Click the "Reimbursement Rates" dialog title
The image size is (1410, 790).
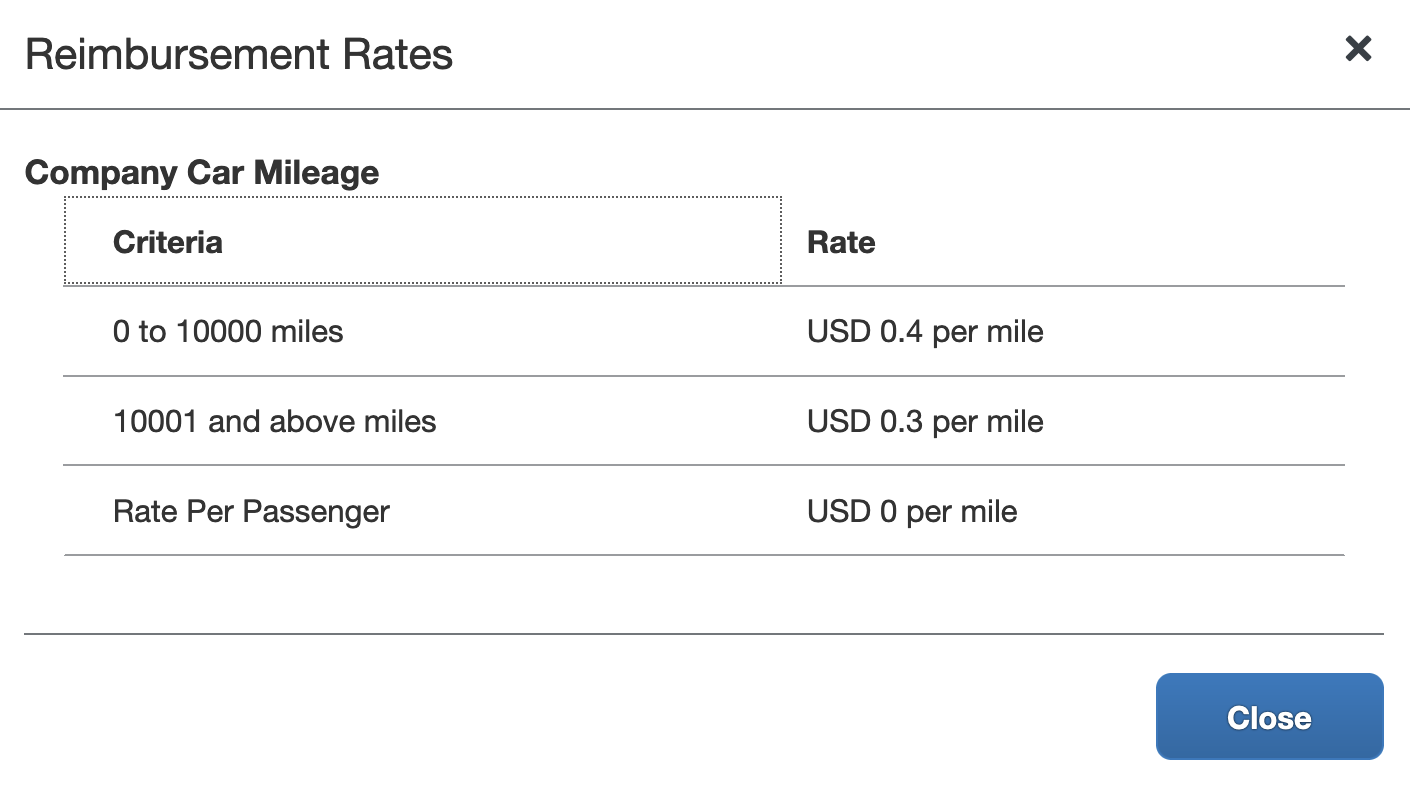coord(239,54)
